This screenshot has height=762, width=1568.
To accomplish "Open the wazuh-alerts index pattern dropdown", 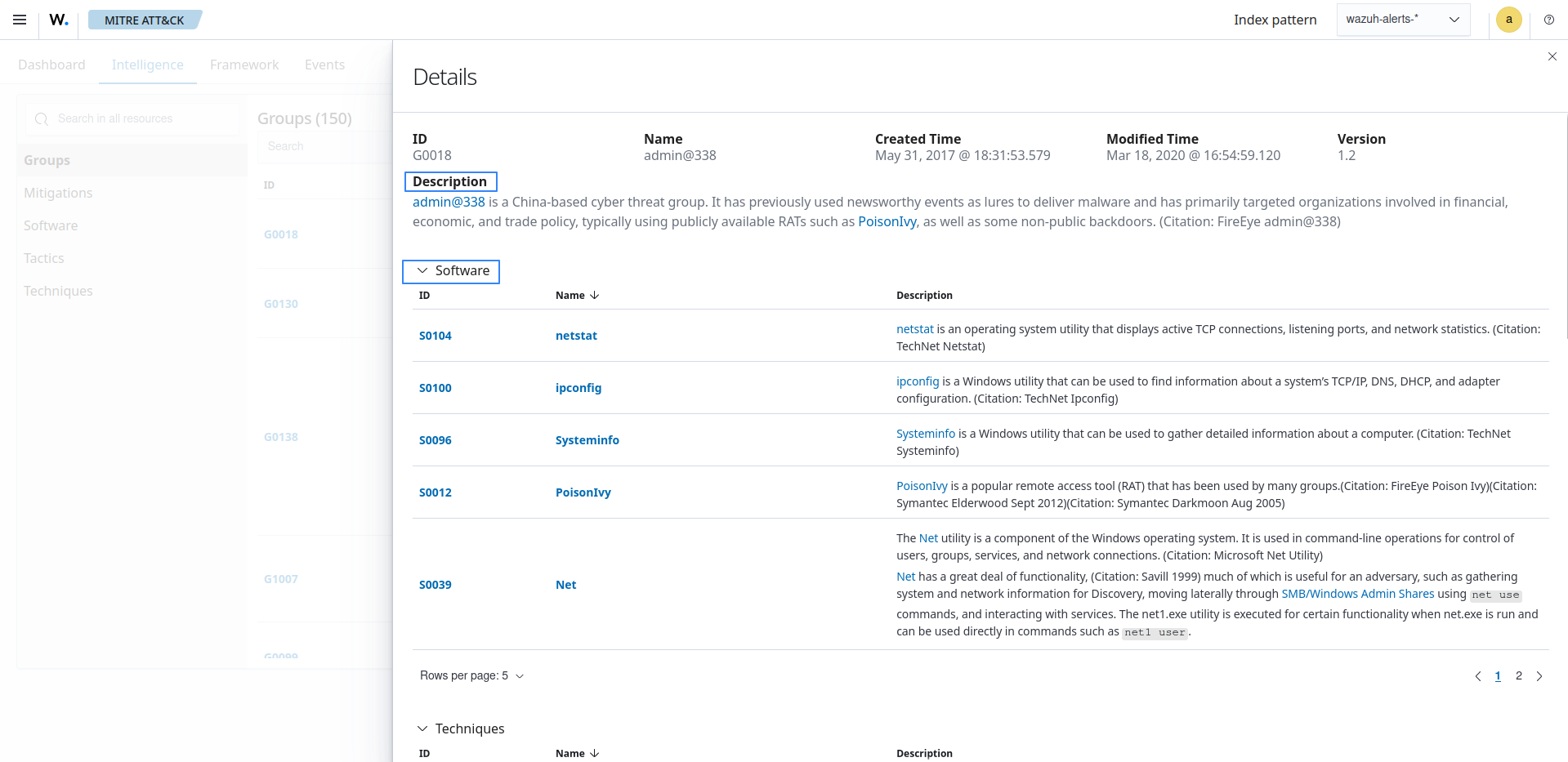I will [x=1402, y=20].
